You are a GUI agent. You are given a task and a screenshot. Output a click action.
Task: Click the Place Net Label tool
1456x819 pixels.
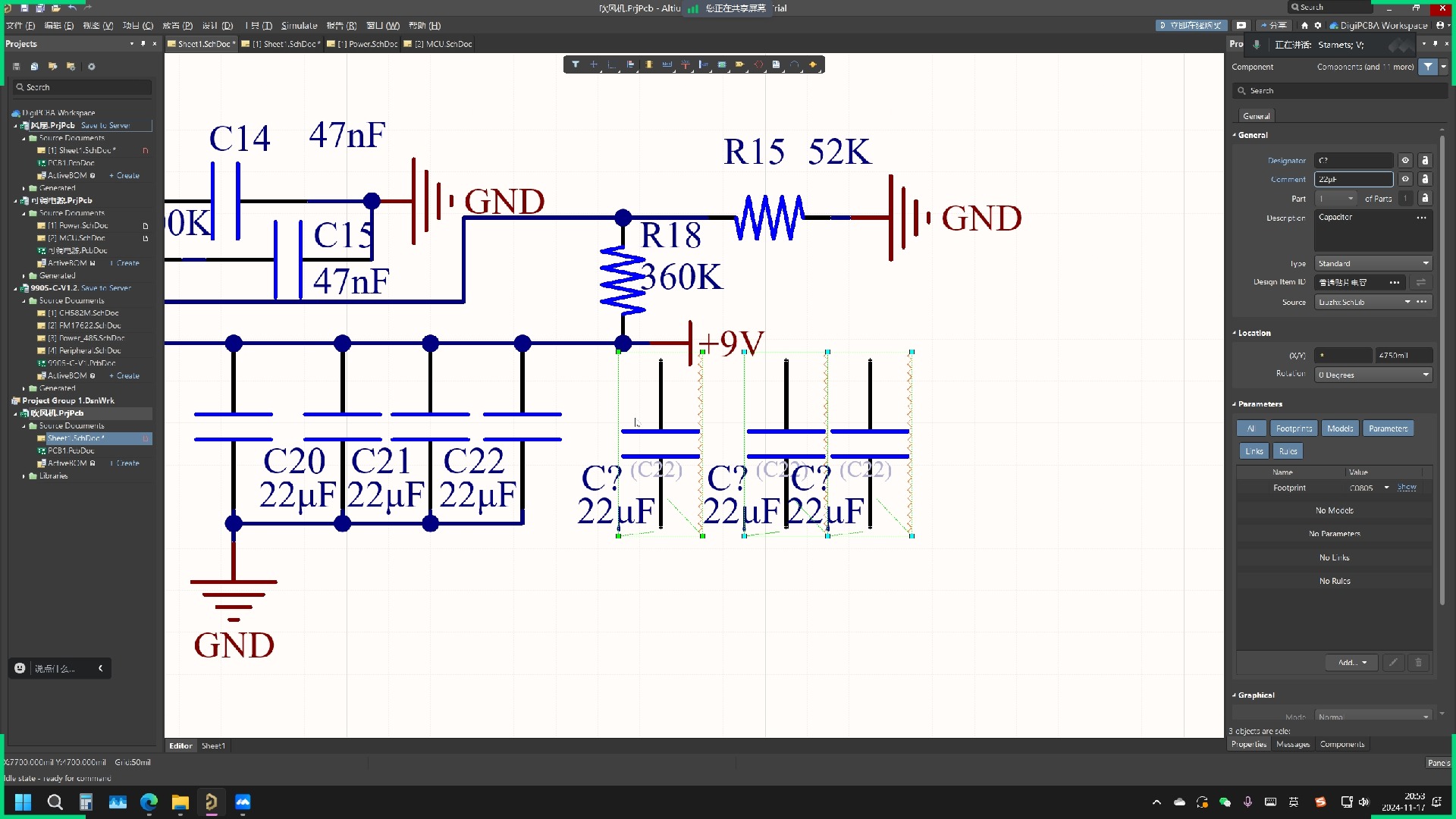point(667,64)
